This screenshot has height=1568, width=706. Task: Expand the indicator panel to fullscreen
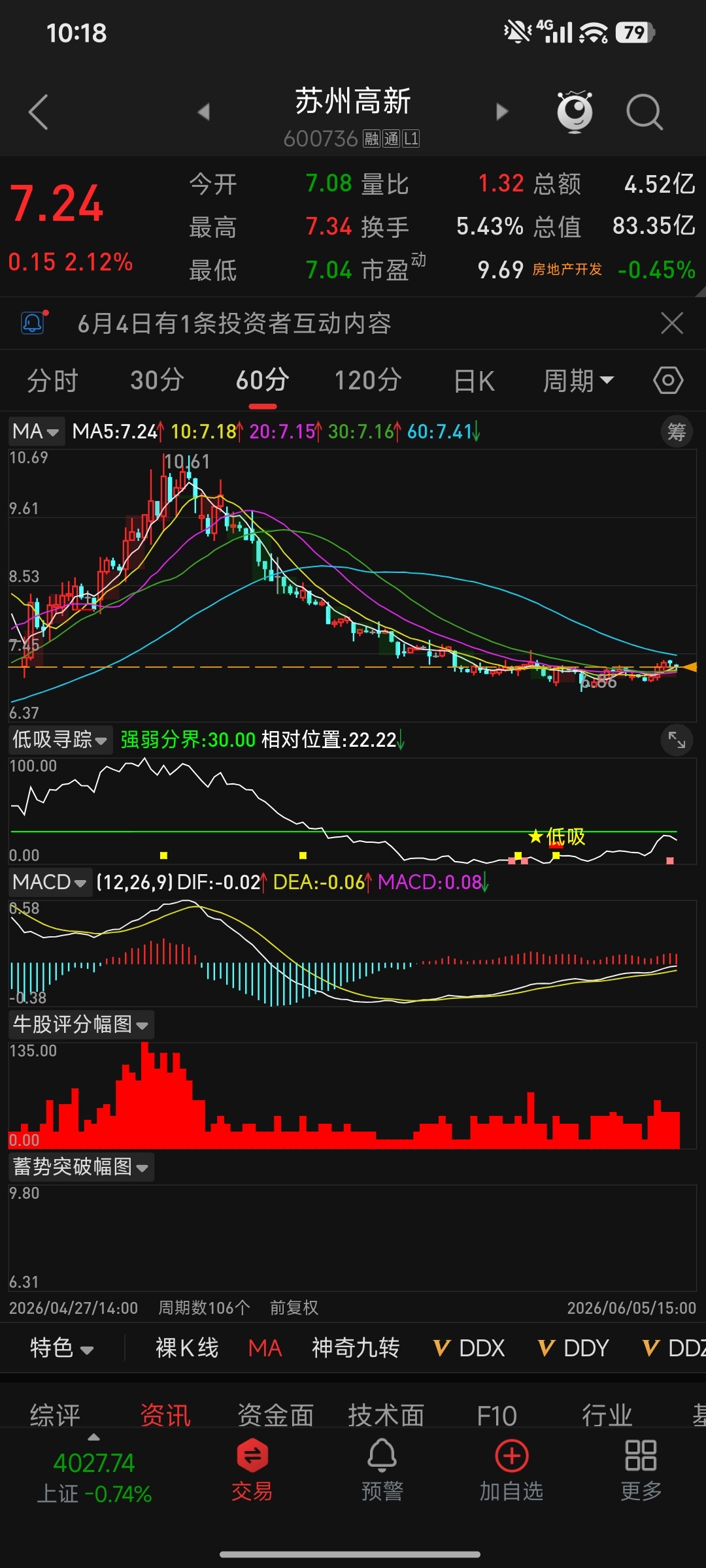click(677, 740)
